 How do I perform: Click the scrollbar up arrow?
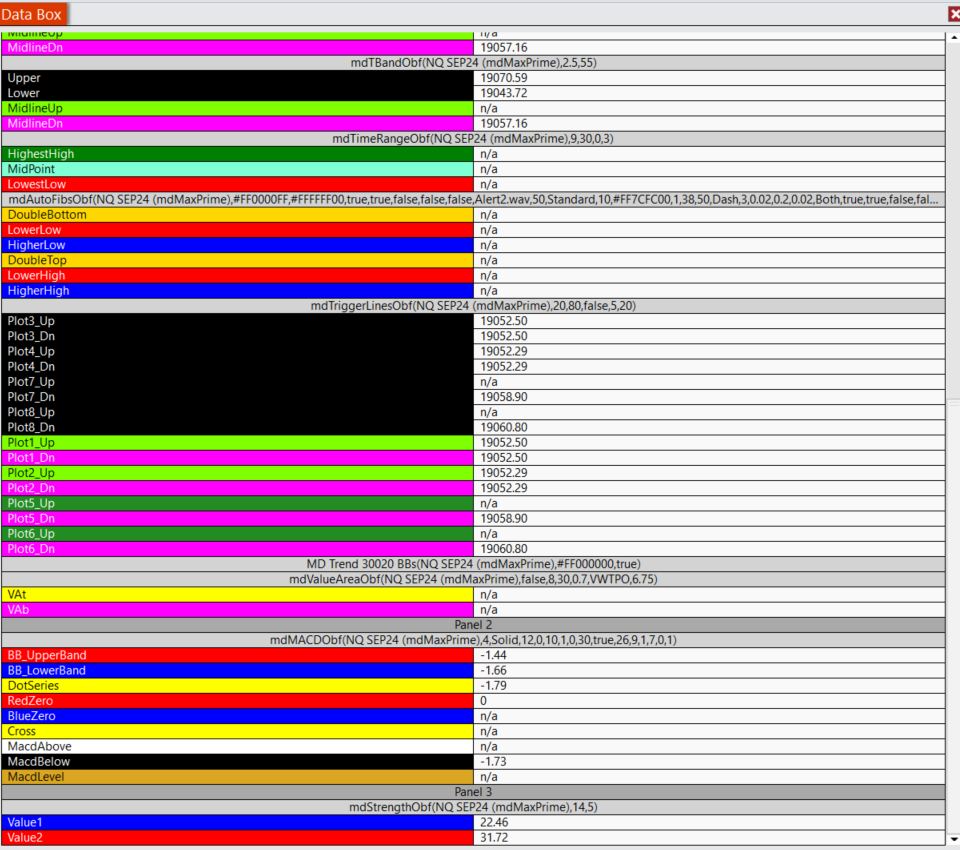[954, 37]
